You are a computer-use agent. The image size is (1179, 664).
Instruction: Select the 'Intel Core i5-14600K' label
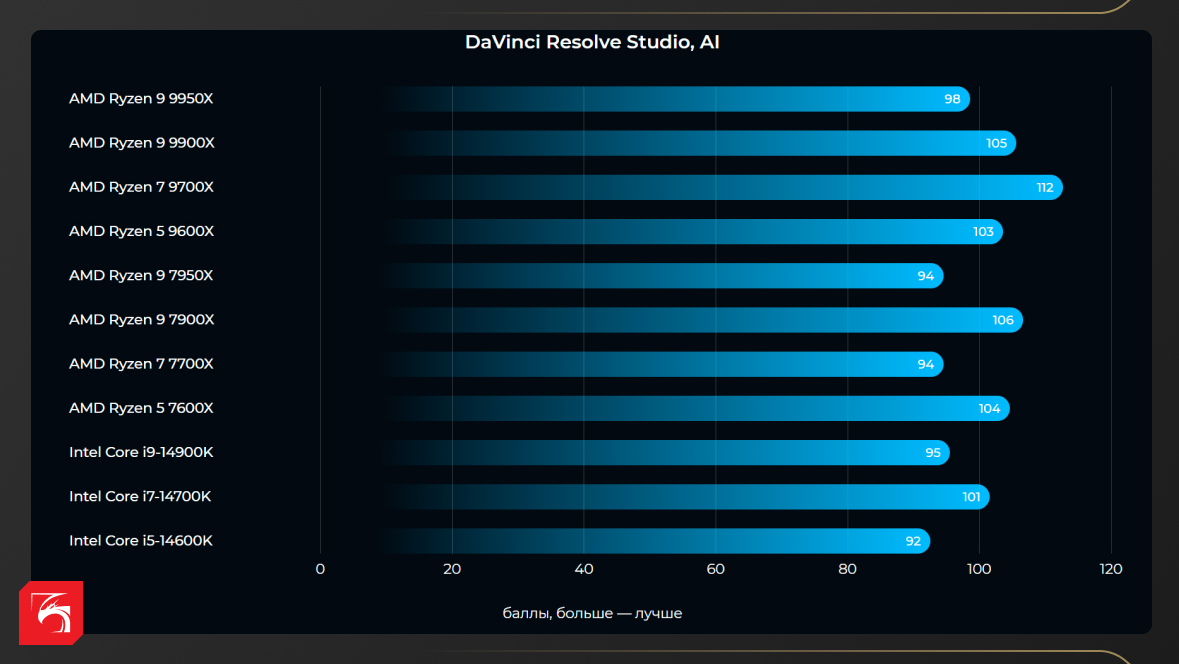tap(141, 541)
